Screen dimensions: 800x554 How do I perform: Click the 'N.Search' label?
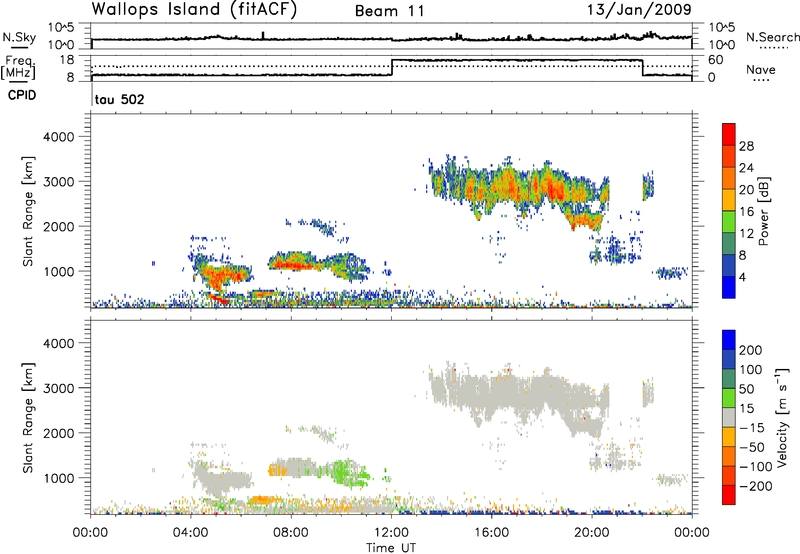pos(772,37)
